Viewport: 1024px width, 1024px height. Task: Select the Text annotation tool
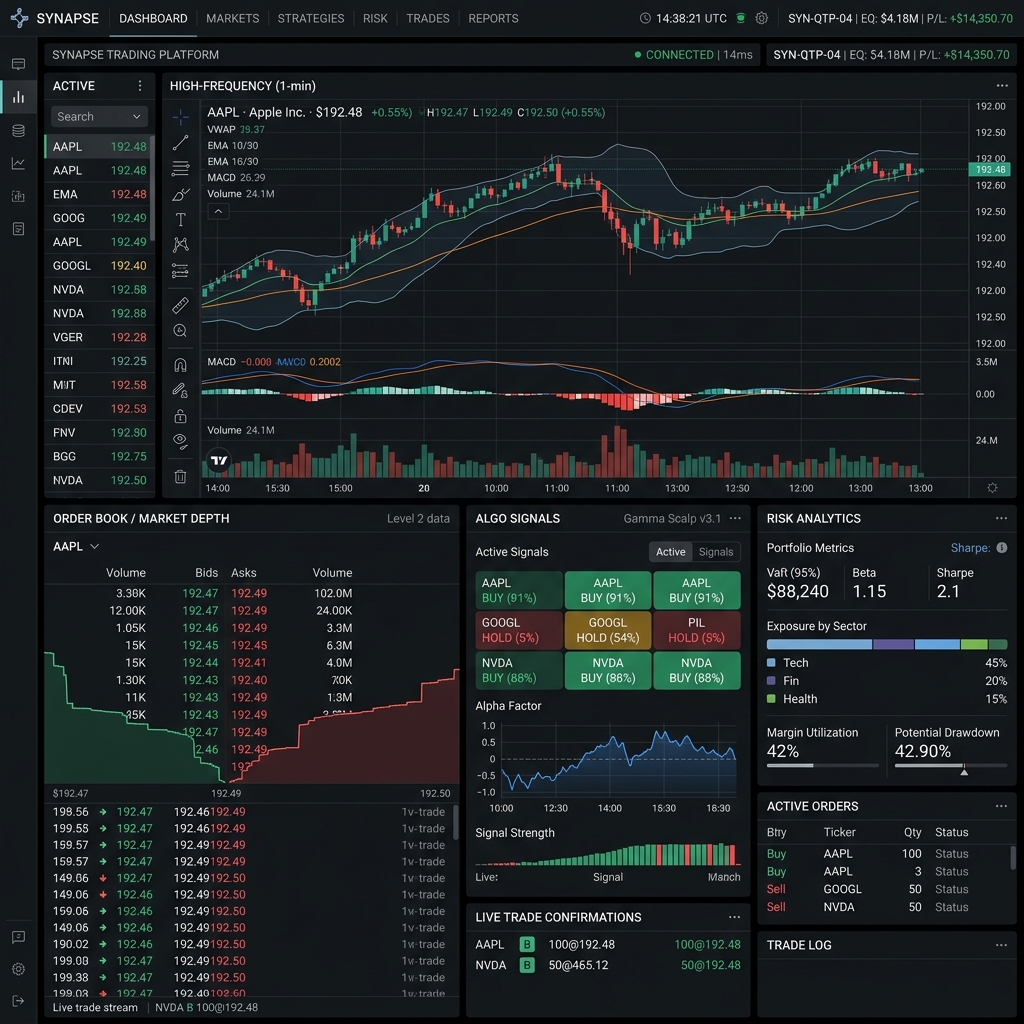pos(180,219)
